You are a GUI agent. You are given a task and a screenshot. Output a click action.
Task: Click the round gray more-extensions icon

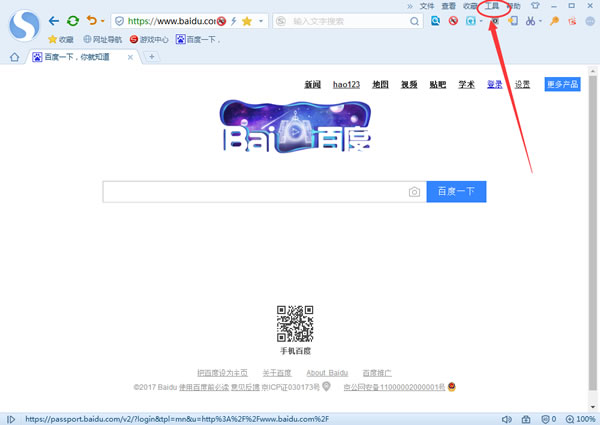click(x=590, y=21)
